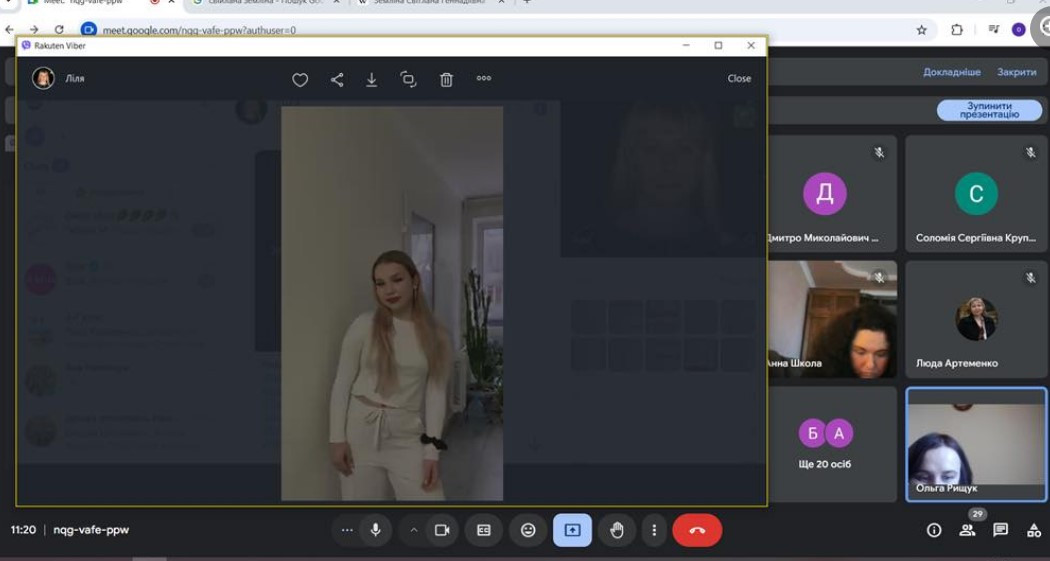The height and width of the screenshot is (561, 1050).
Task: Download the photo in Viber viewer
Action: pos(372,80)
